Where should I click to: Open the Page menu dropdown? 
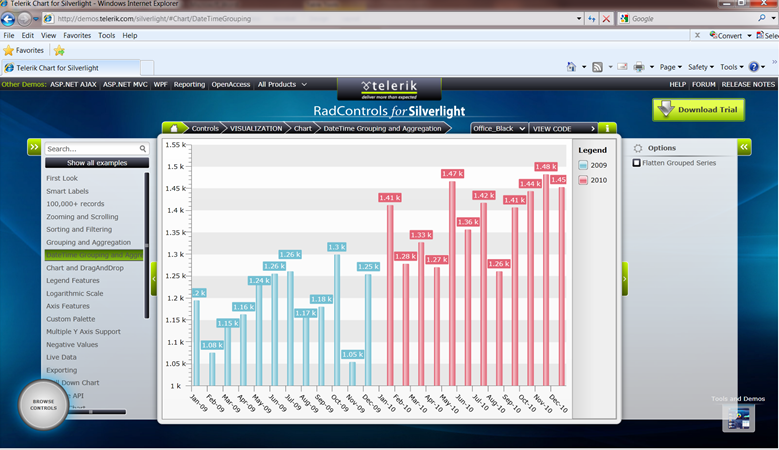670,67
